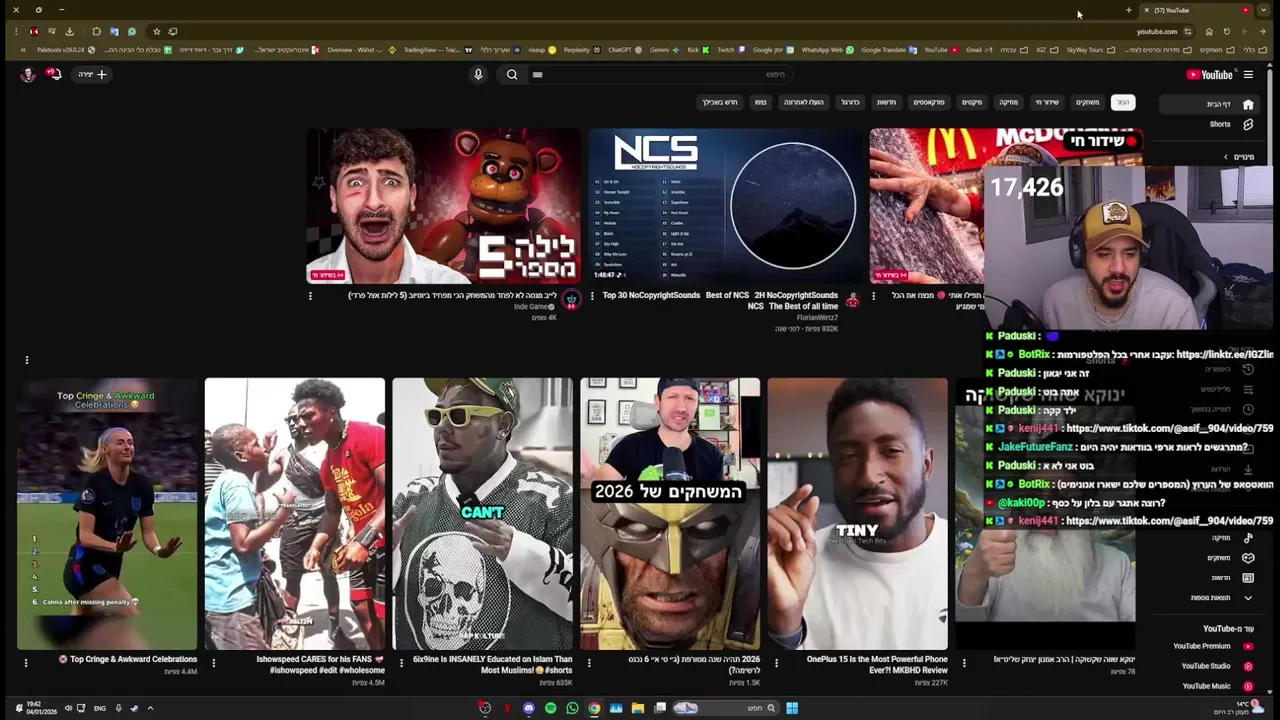The width and height of the screenshot is (1280, 720).
Task: Select the 'הועלו לאחרונה' filter chip
Action: point(803,102)
